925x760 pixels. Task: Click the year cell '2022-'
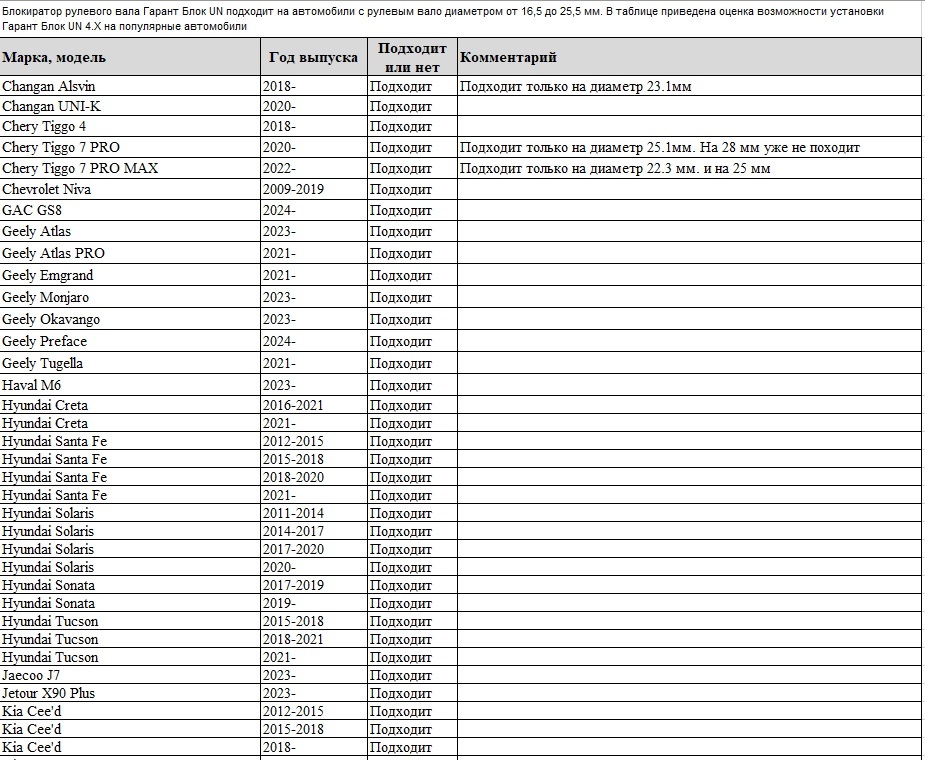click(x=314, y=168)
